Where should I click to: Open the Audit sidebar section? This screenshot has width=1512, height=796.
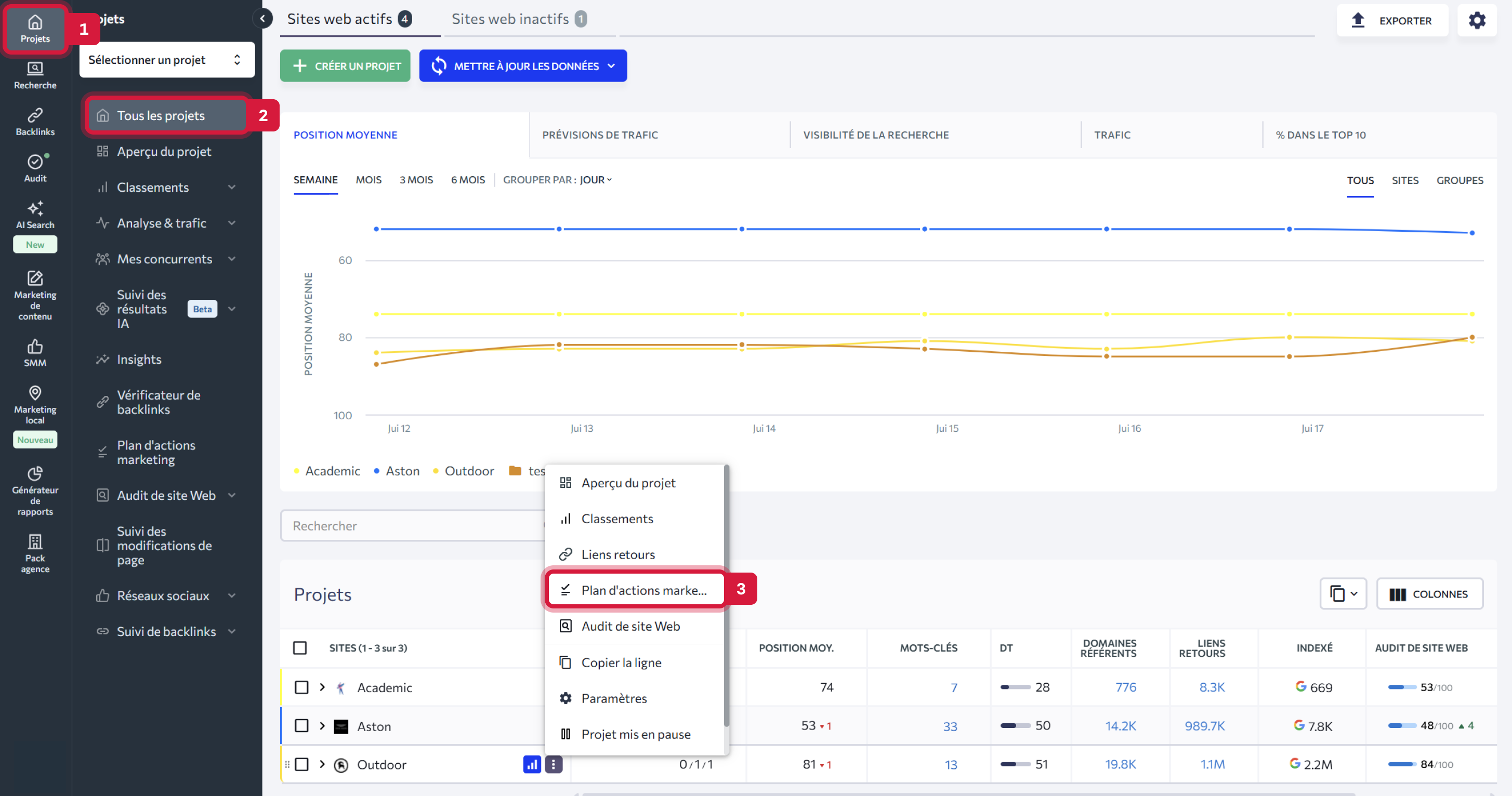(35, 168)
